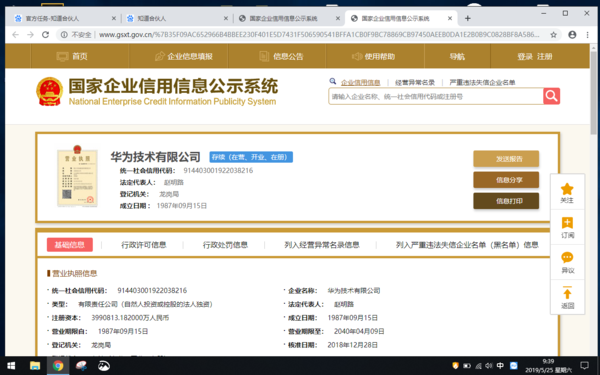Click 营业期限至 value 2040年04月09日
This screenshot has height=375, width=600.
pos(359,331)
